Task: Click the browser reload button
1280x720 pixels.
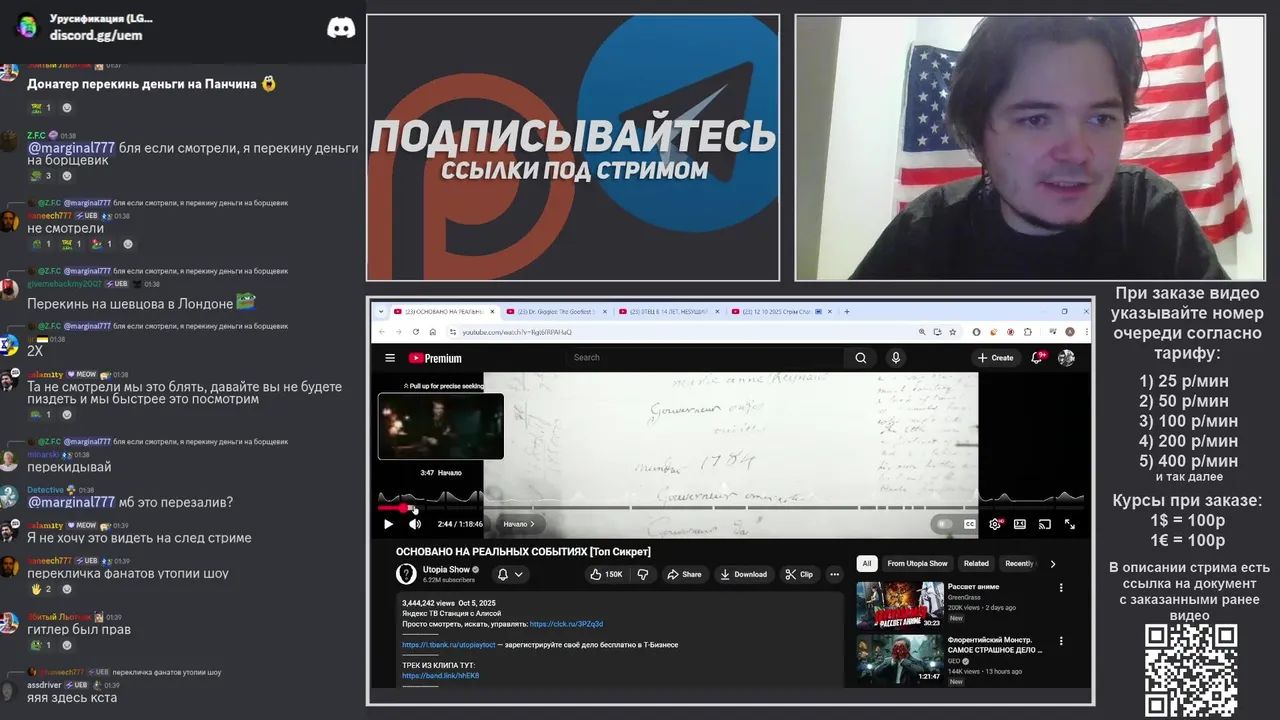Action: 416,332
